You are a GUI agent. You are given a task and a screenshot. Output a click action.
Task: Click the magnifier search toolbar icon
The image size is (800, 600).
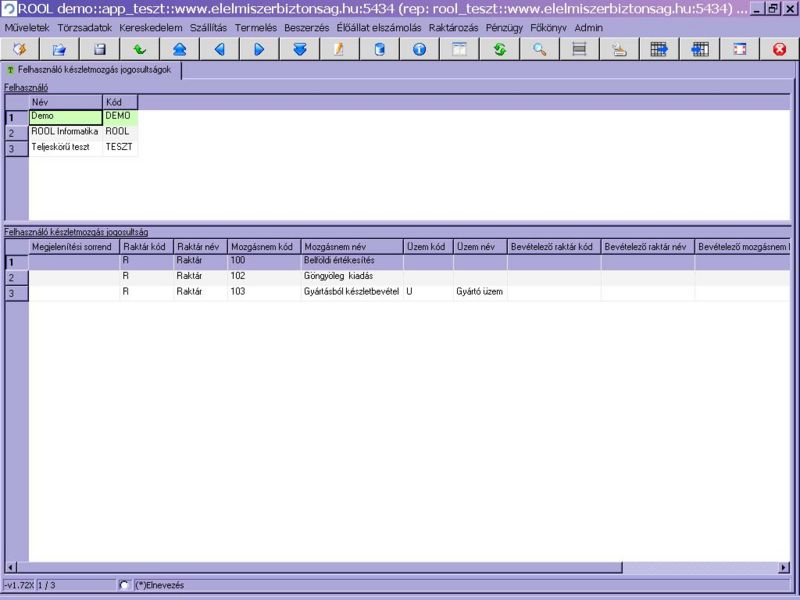(x=539, y=49)
